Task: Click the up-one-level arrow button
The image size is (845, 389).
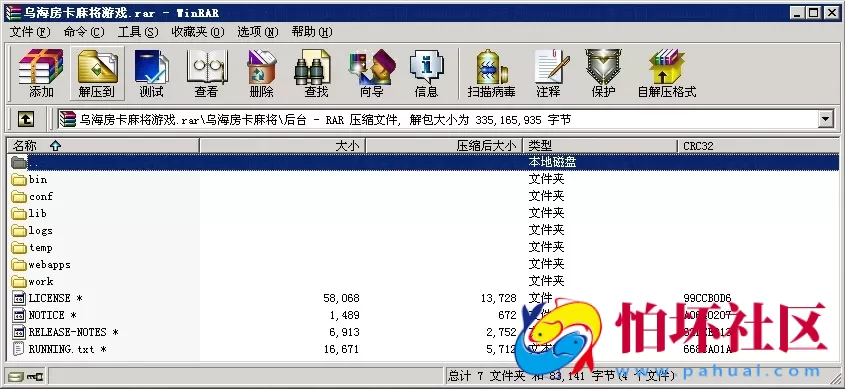Action: (x=25, y=119)
